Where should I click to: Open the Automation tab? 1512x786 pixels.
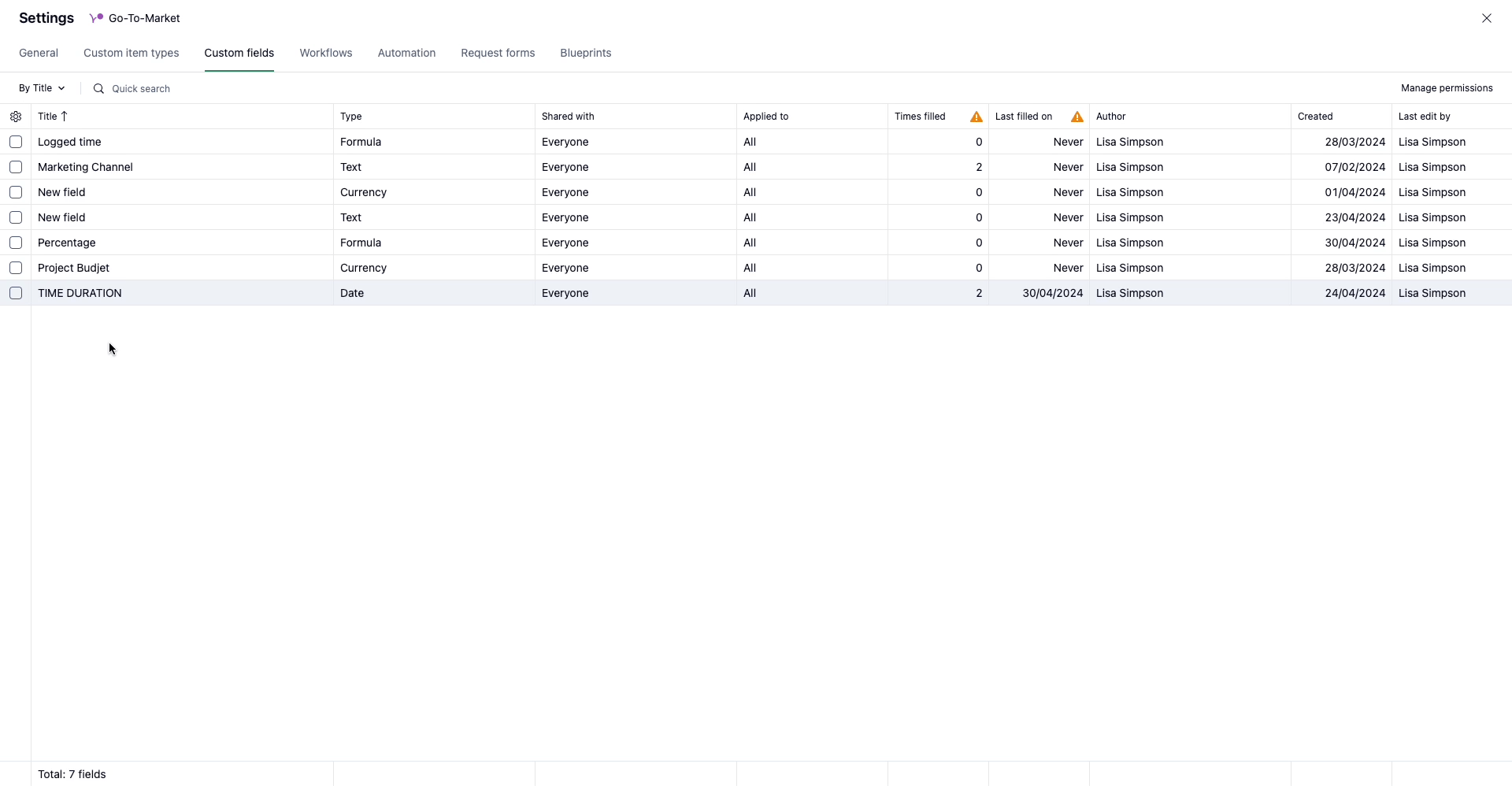click(406, 53)
